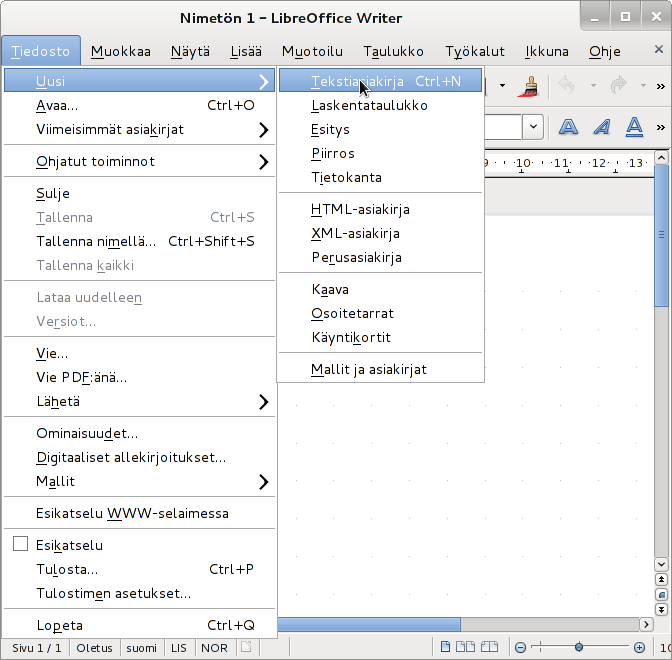Open dropdown arrow left of paintbrush

click(x=502, y=86)
